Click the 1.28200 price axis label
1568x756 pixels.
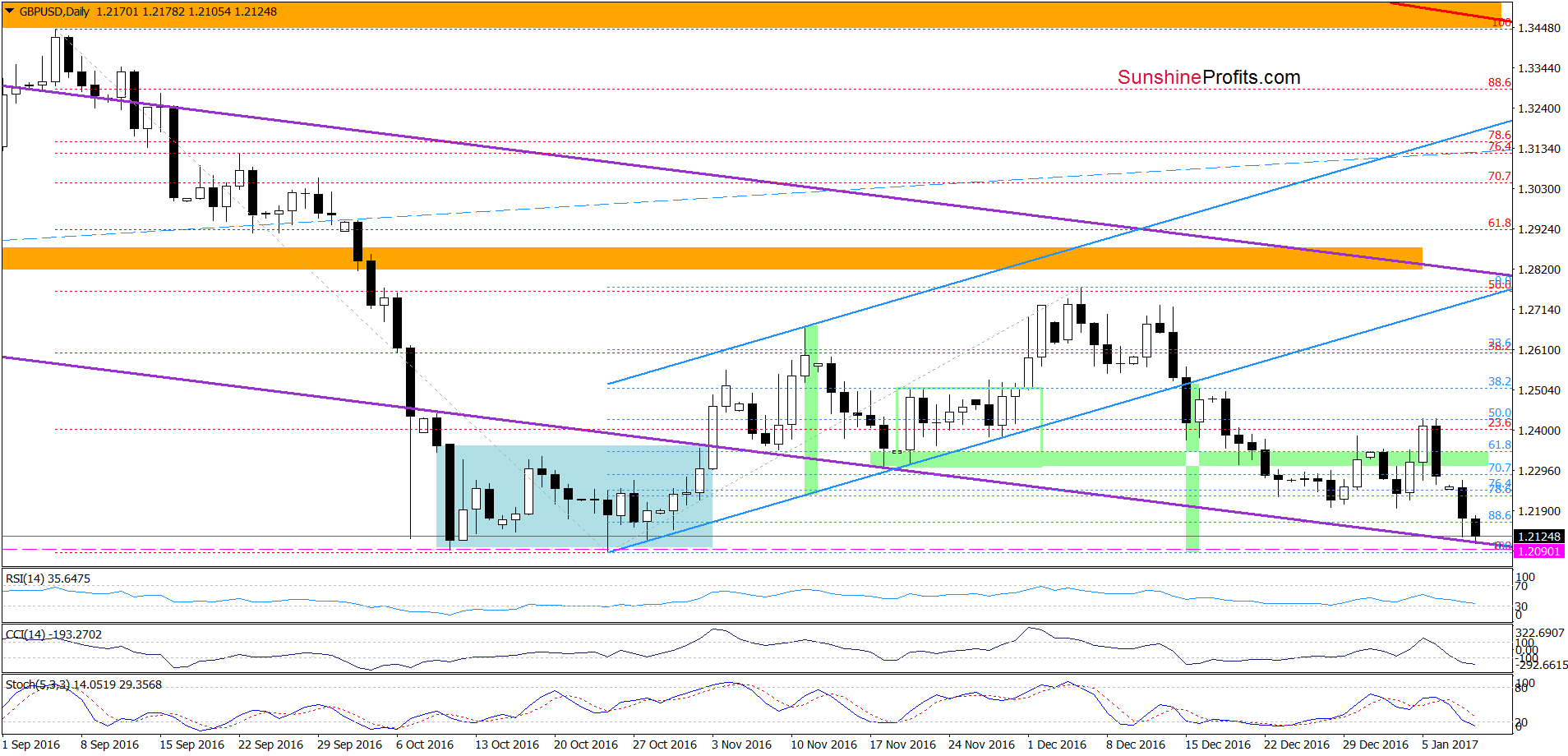[1538, 270]
